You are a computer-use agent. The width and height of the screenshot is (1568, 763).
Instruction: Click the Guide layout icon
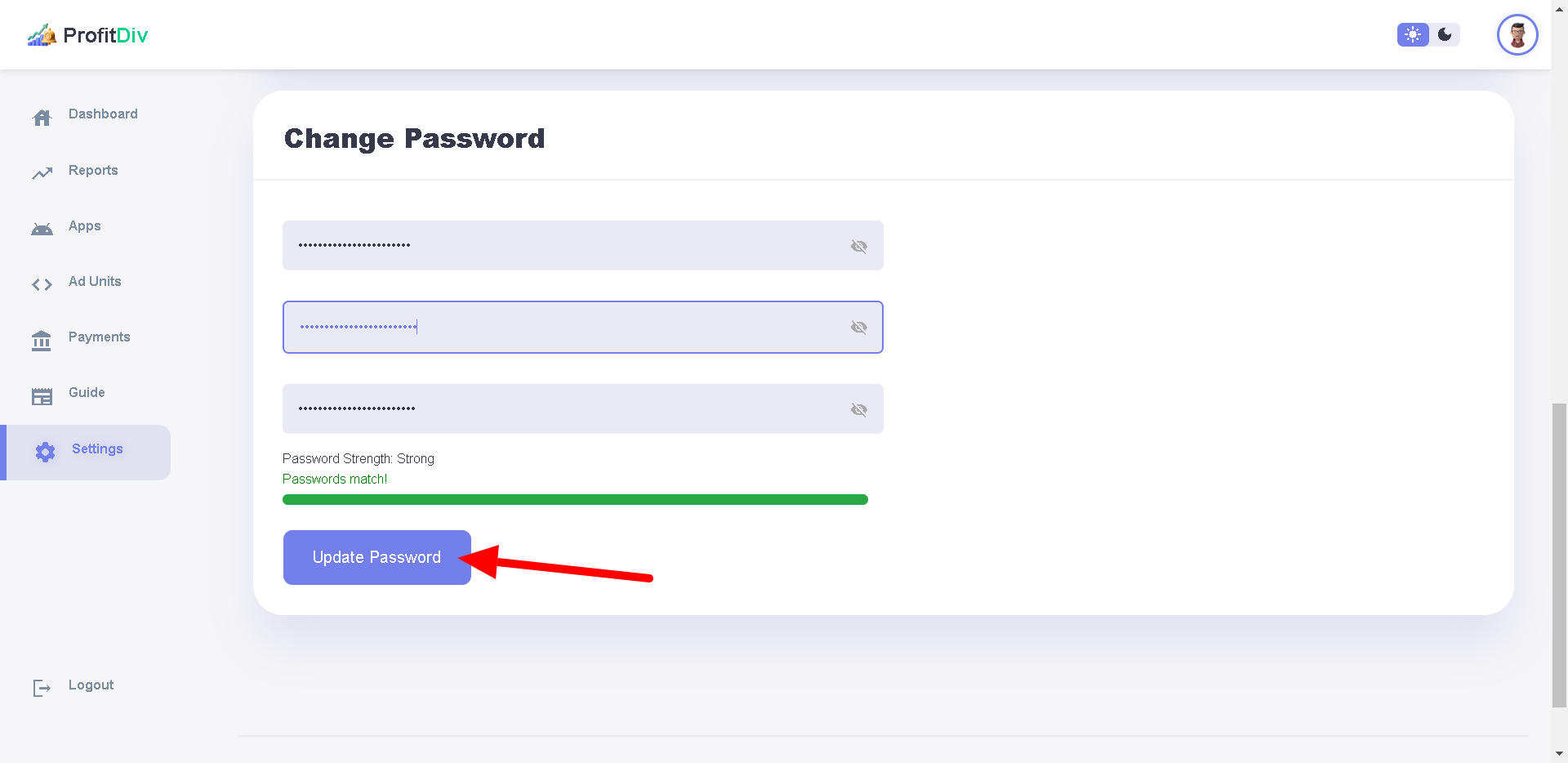(42, 396)
